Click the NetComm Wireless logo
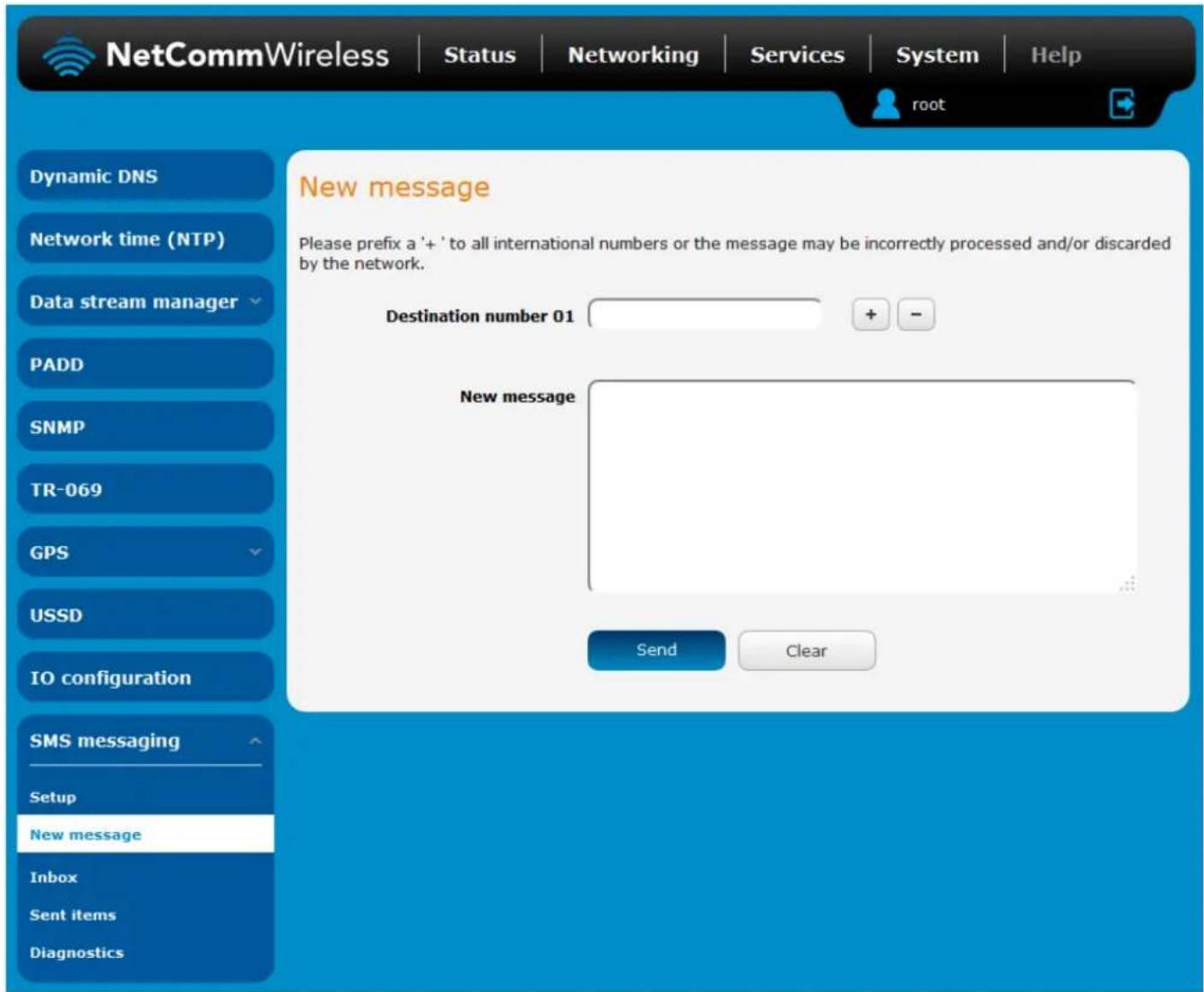 click(216, 56)
